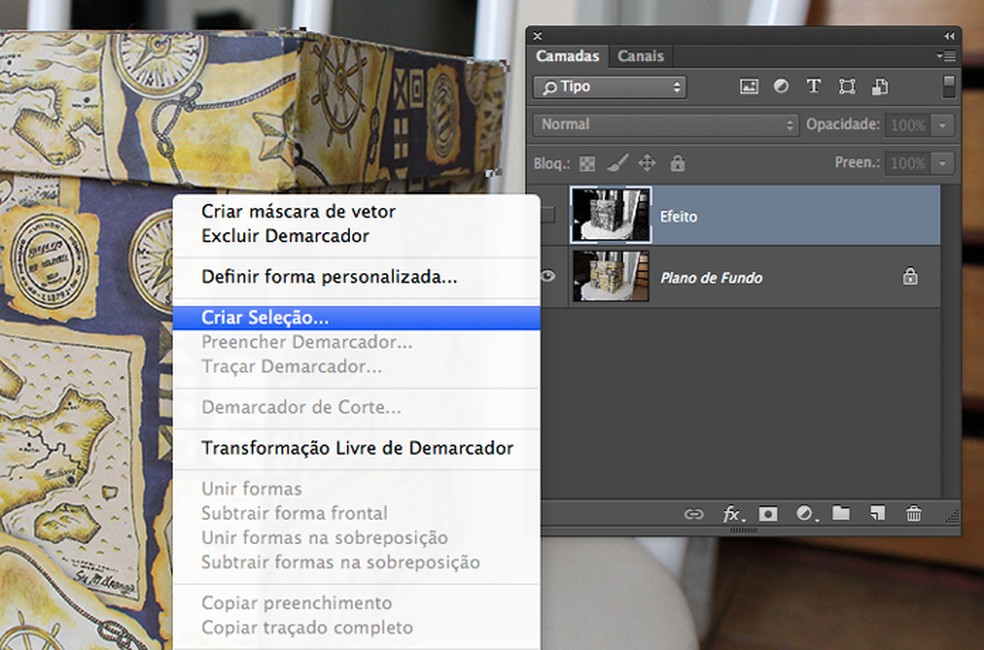Choose Excluir Demarcador
This screenshot has height=650, width=984.
point(356,236)
